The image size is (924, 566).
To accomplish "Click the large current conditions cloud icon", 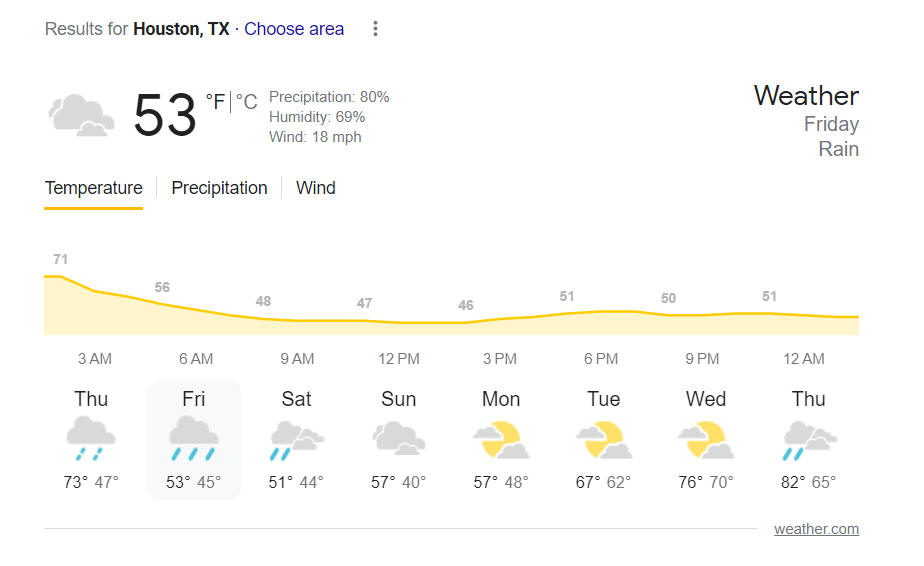I will 80,114.
